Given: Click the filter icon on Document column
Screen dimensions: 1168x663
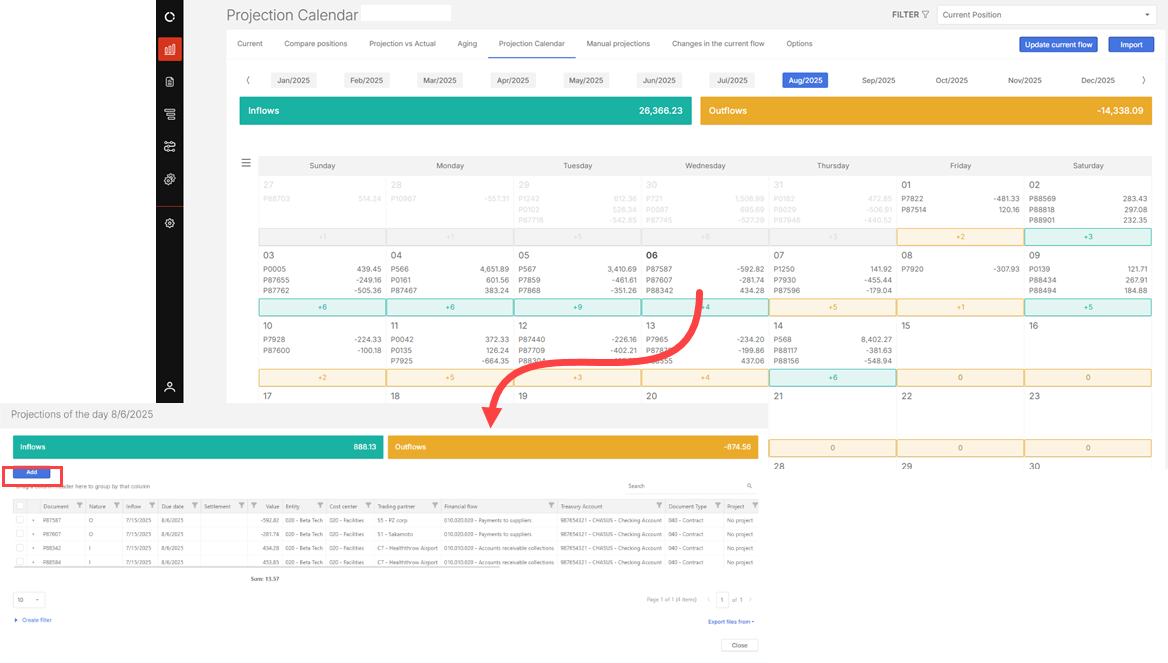Looking at the screenshot, I should tap(78, 506).
